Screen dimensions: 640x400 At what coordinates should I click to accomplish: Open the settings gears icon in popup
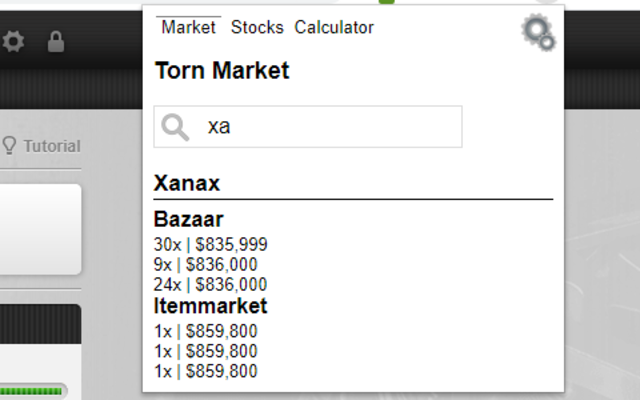tap(538, 33)
